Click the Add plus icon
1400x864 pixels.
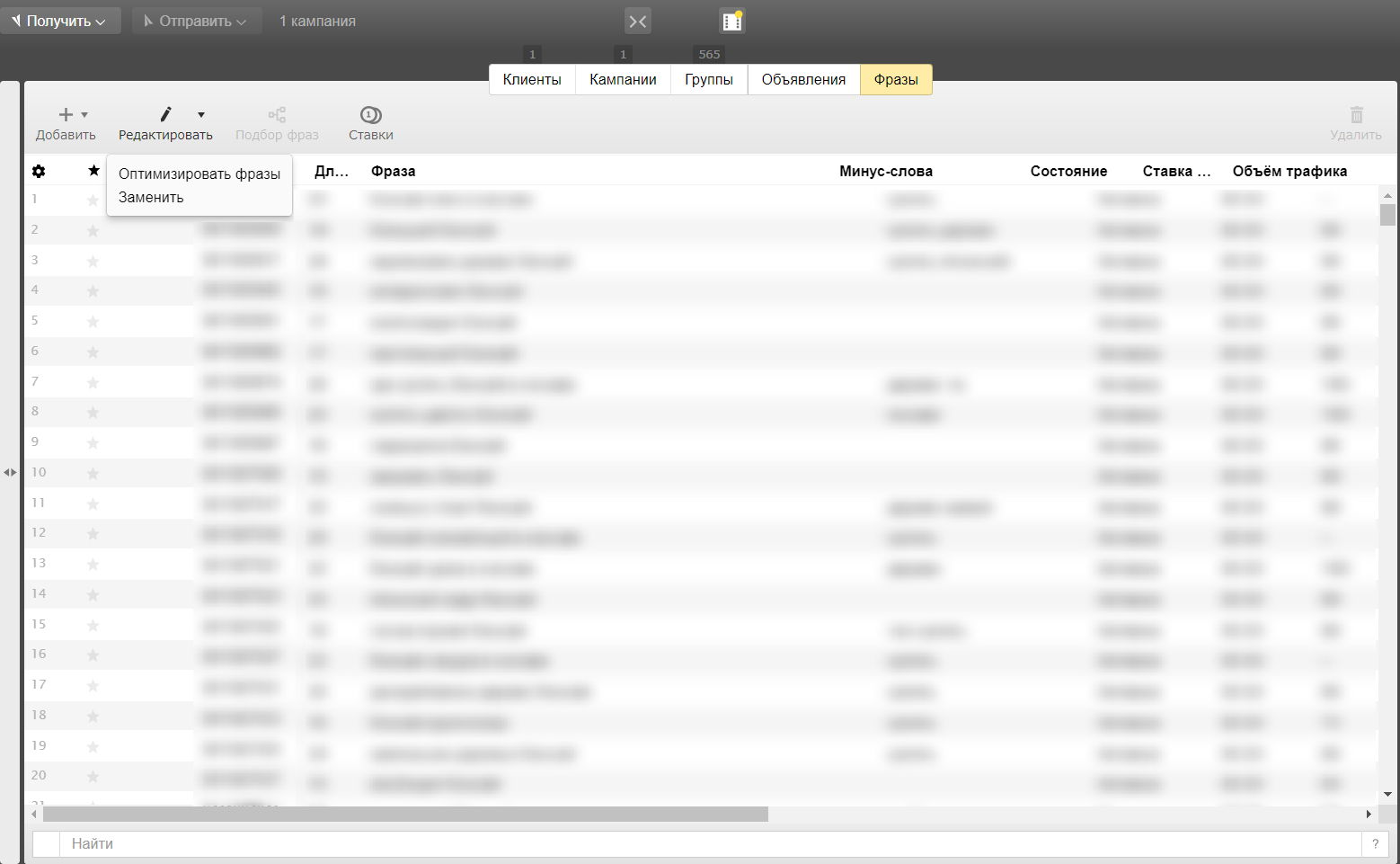(x=66, y=114)
